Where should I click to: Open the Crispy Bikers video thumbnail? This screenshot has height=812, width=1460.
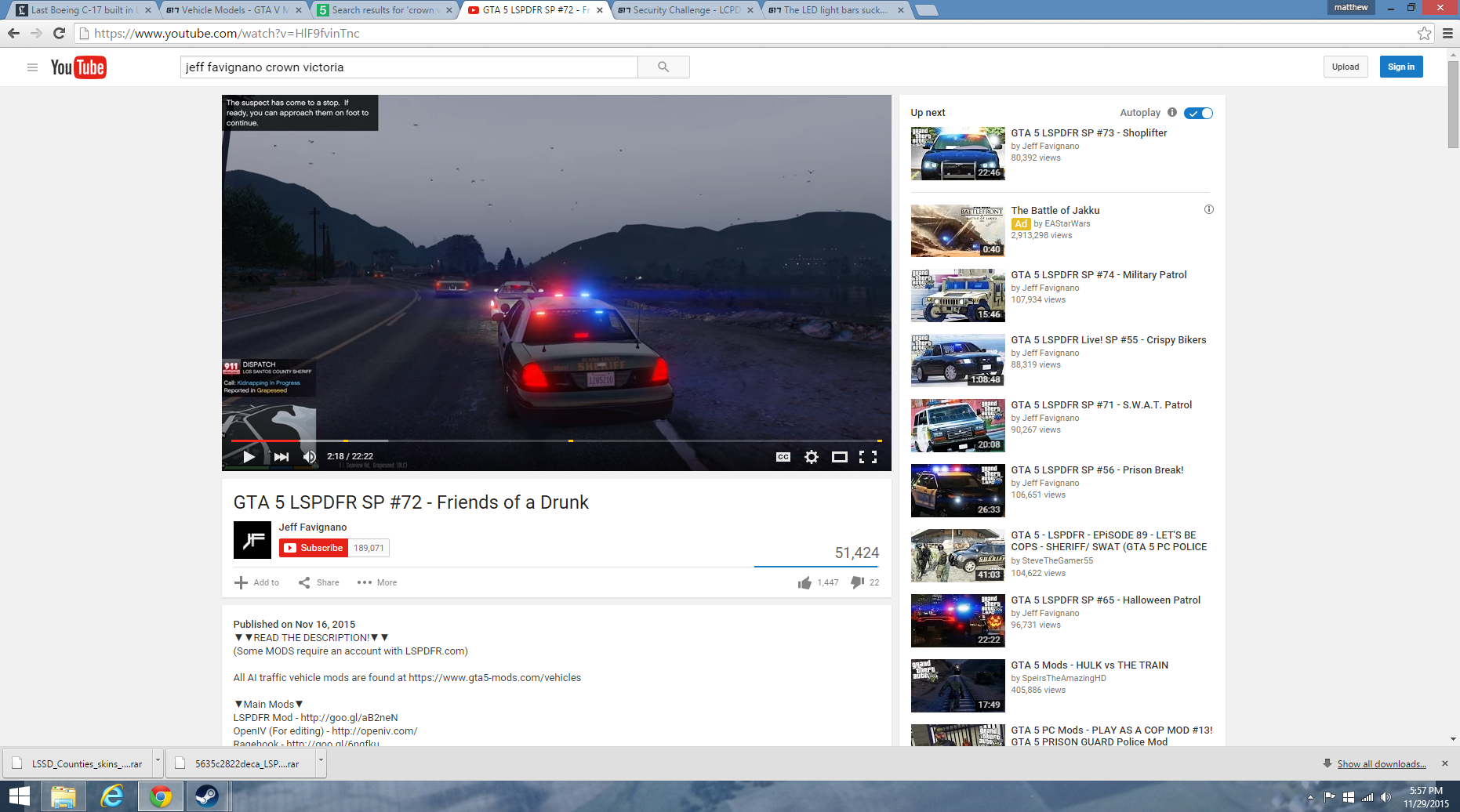tap(957, 361)
